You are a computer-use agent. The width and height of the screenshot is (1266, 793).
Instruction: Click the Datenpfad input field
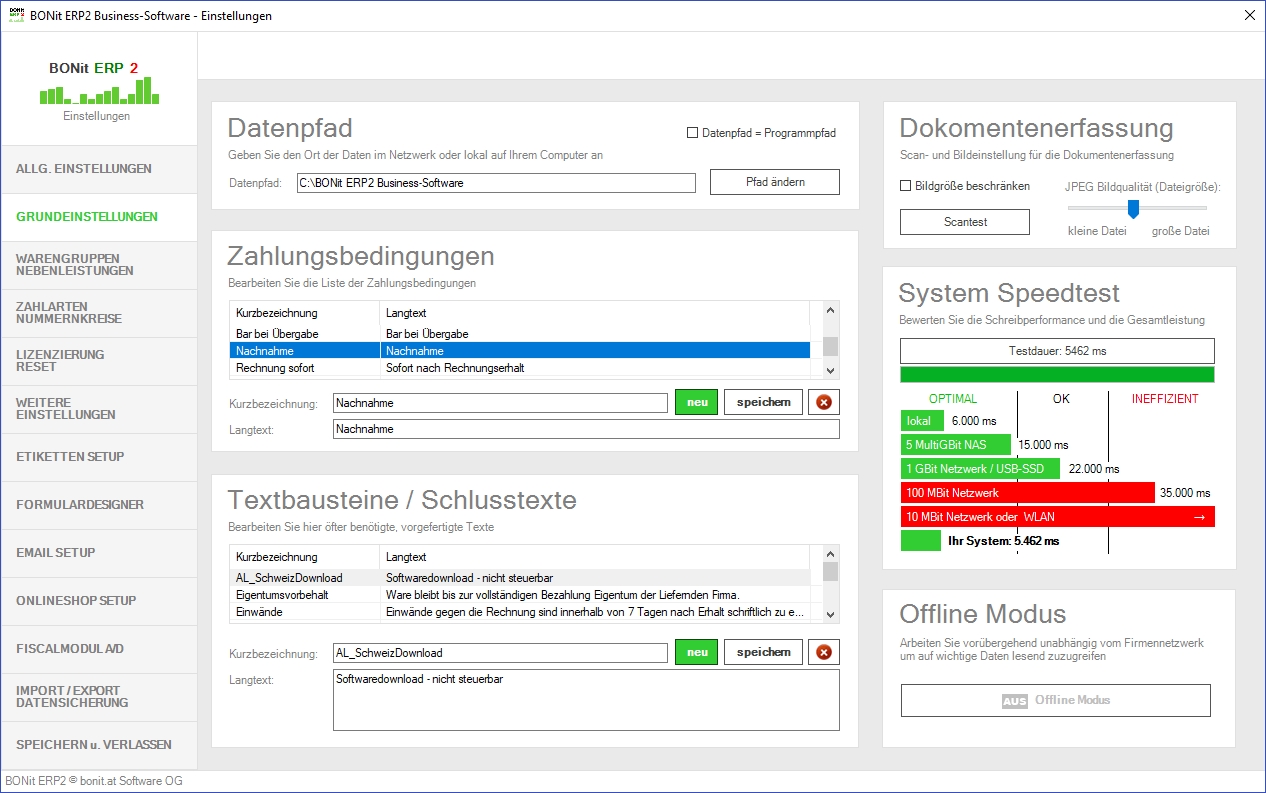pos(495,183)
